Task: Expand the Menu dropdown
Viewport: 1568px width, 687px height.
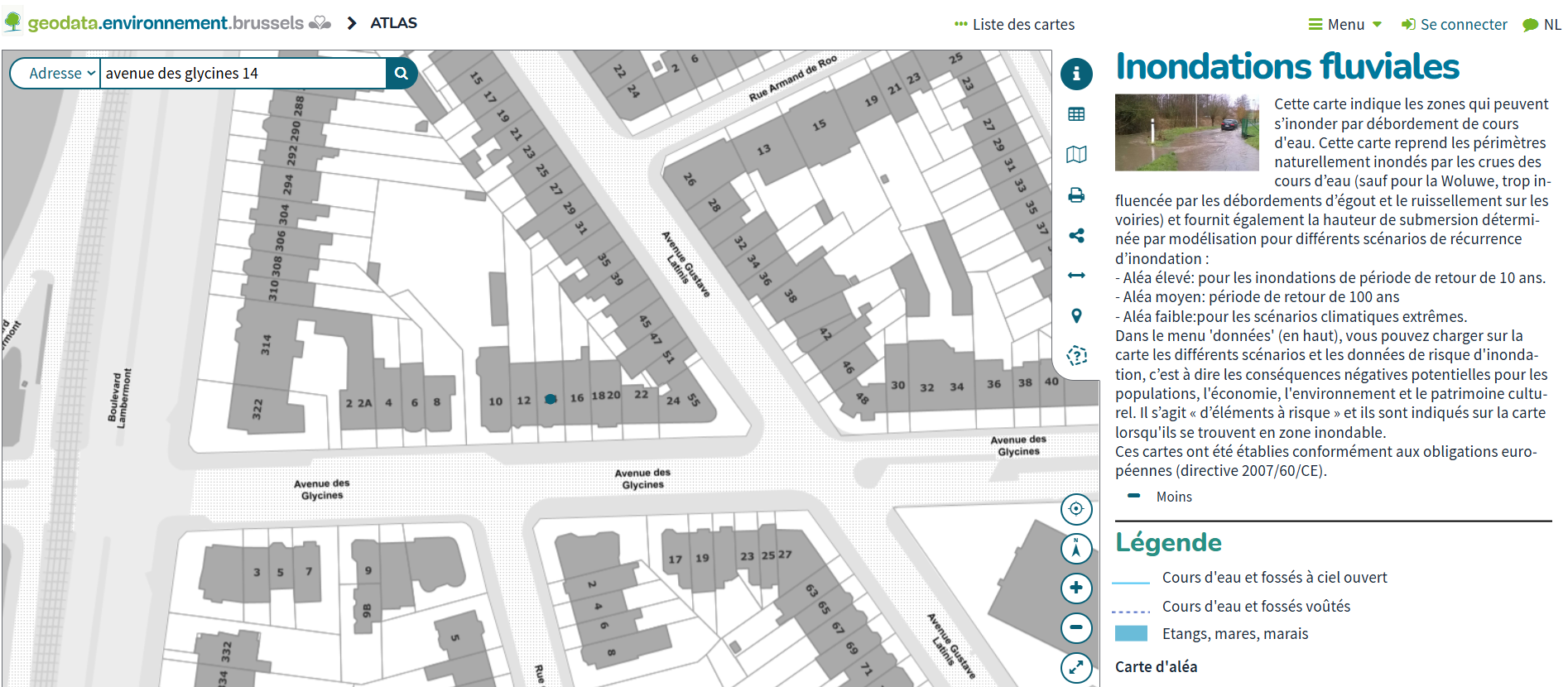Action: click(x=1345, y=25)
